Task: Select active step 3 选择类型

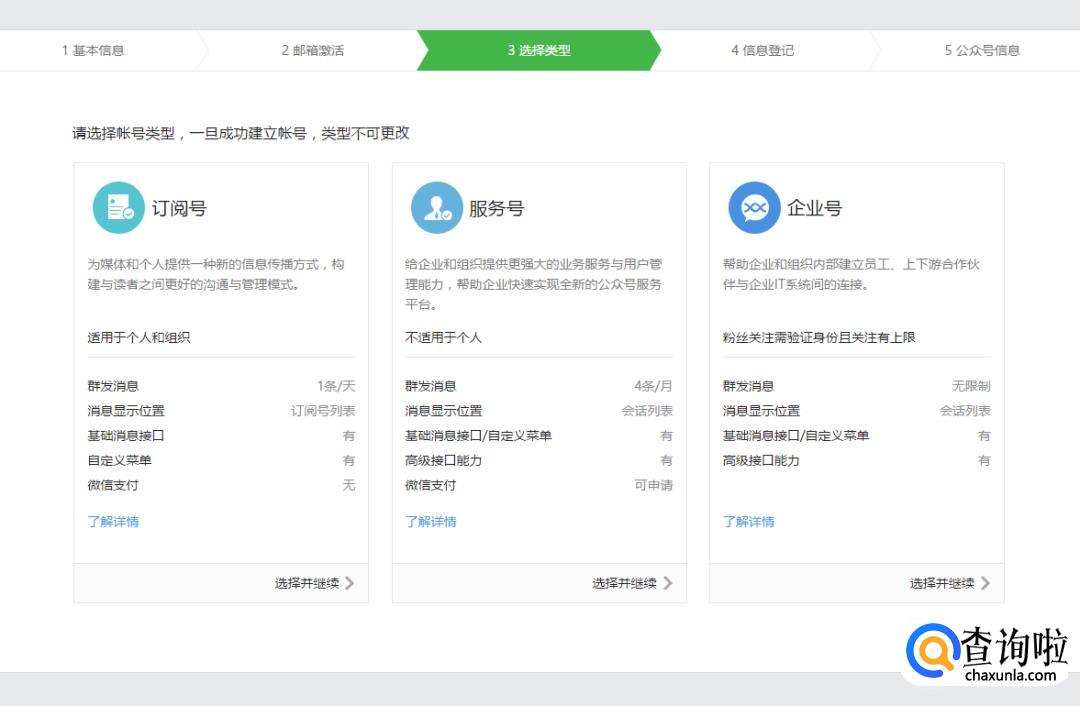Action: point(539,50)
